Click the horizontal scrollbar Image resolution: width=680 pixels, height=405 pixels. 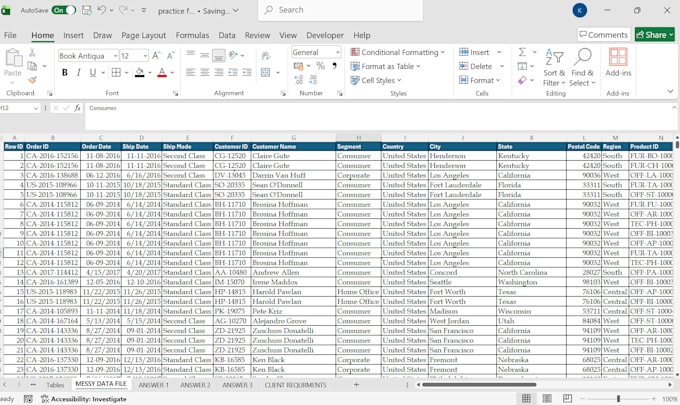pyautogui.click(x=479, y=385)
